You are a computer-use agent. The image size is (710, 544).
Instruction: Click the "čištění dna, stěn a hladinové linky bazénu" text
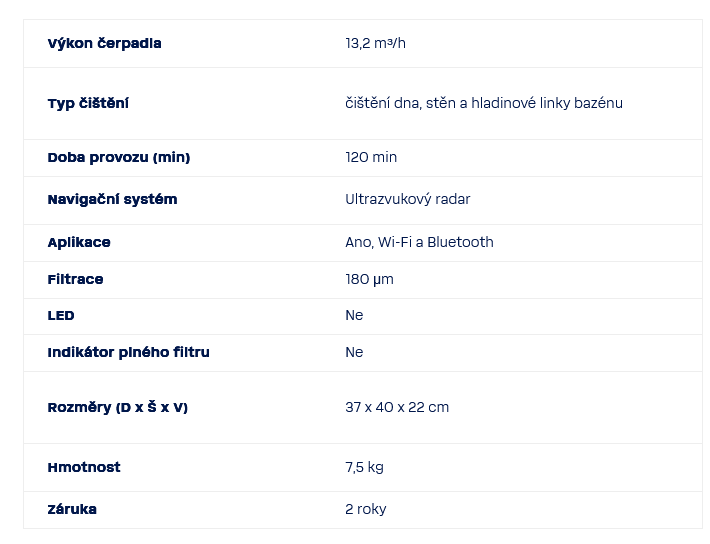coord(484,103)
